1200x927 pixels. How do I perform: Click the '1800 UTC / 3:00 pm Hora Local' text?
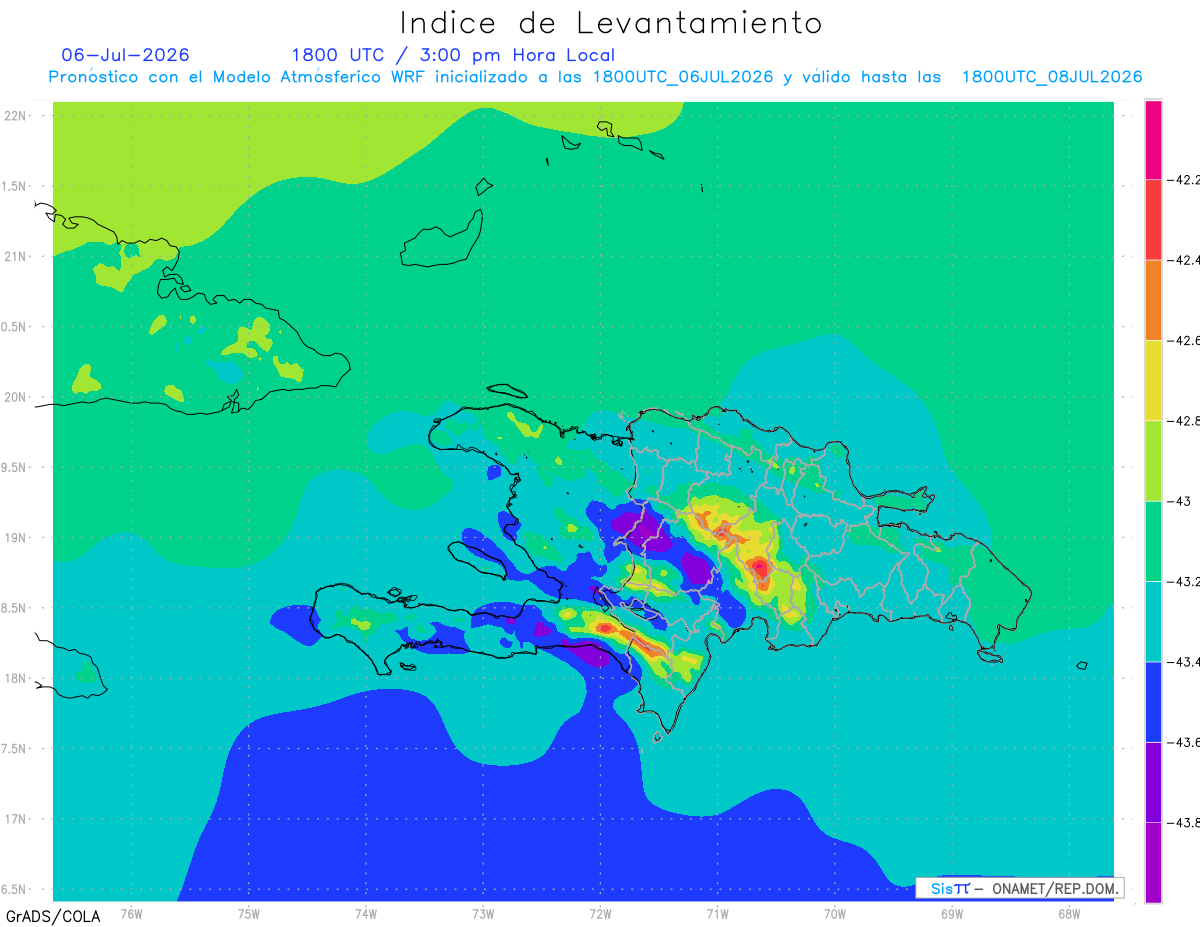[453, 56]
